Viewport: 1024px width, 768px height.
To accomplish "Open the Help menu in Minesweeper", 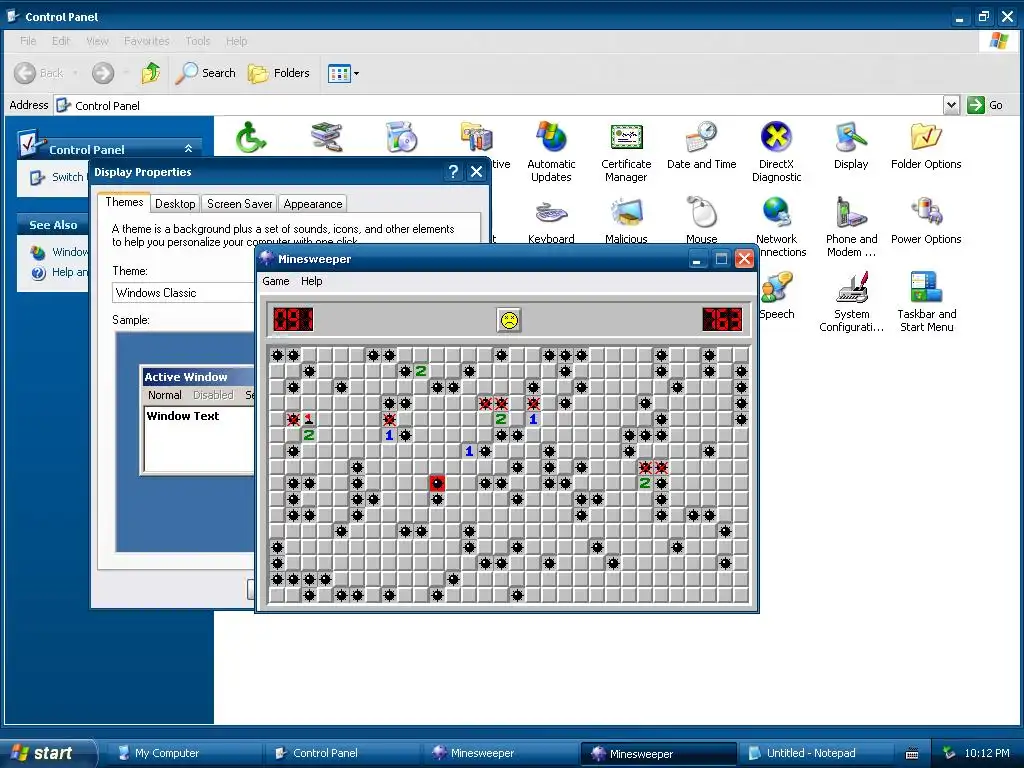I will 312,281.
